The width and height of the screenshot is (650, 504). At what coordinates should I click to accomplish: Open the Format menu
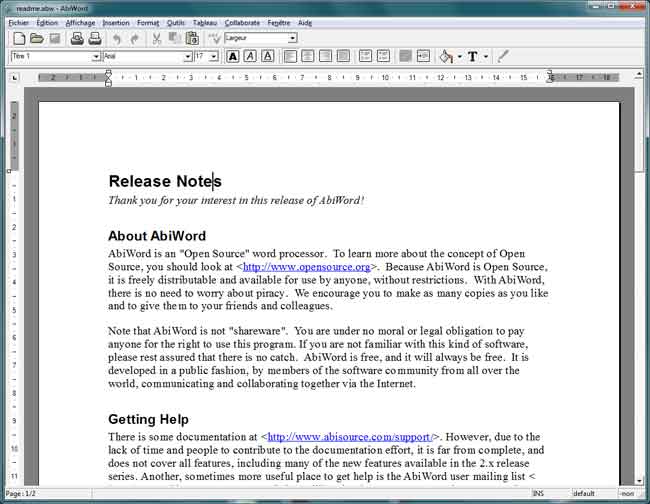[x=148, y=23]
